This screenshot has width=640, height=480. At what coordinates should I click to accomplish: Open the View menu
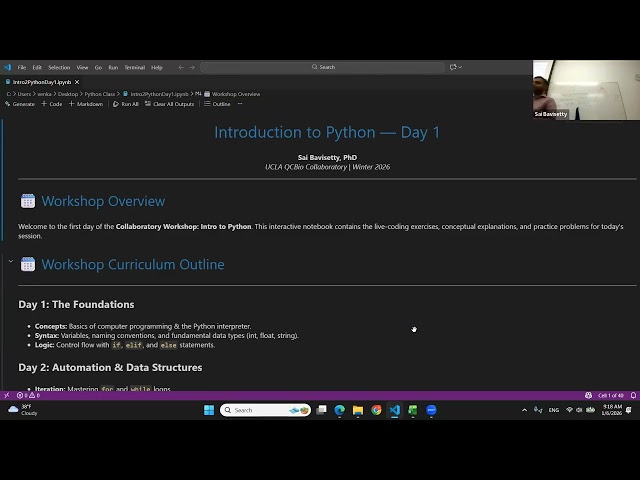click(x=82, y=67)
